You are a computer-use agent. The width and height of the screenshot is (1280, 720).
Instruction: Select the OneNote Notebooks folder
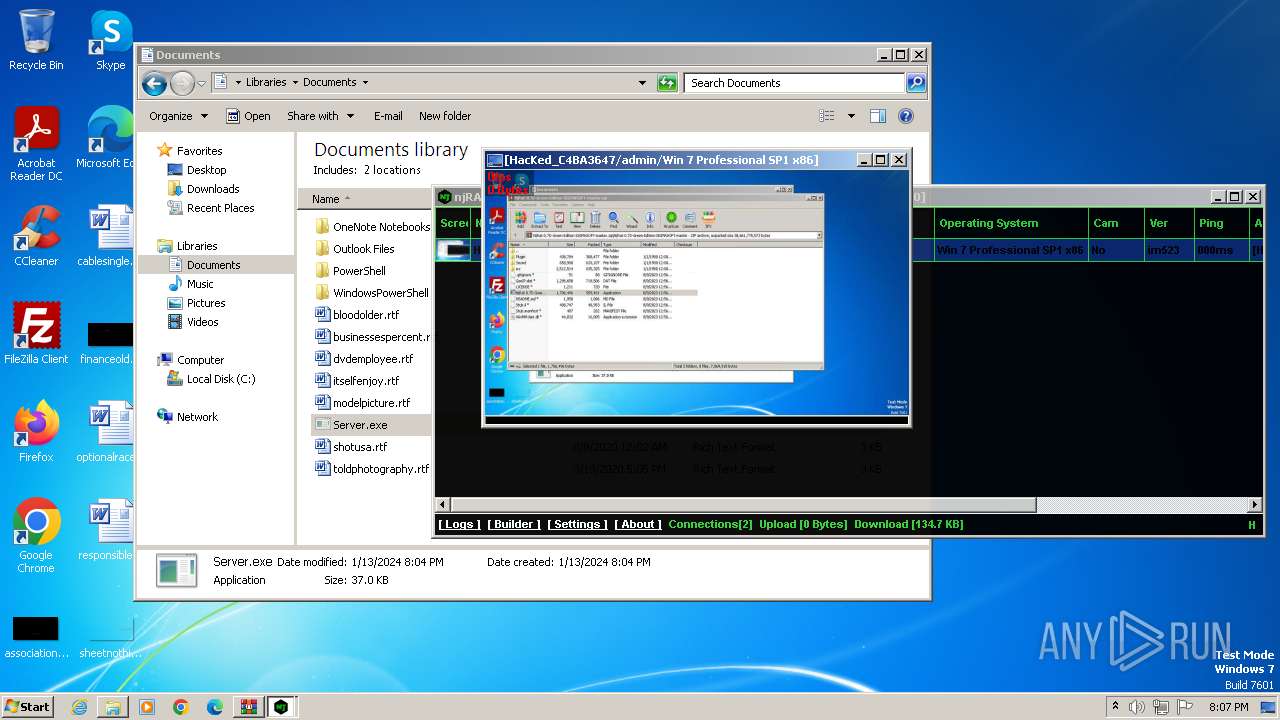pos(372,227)
